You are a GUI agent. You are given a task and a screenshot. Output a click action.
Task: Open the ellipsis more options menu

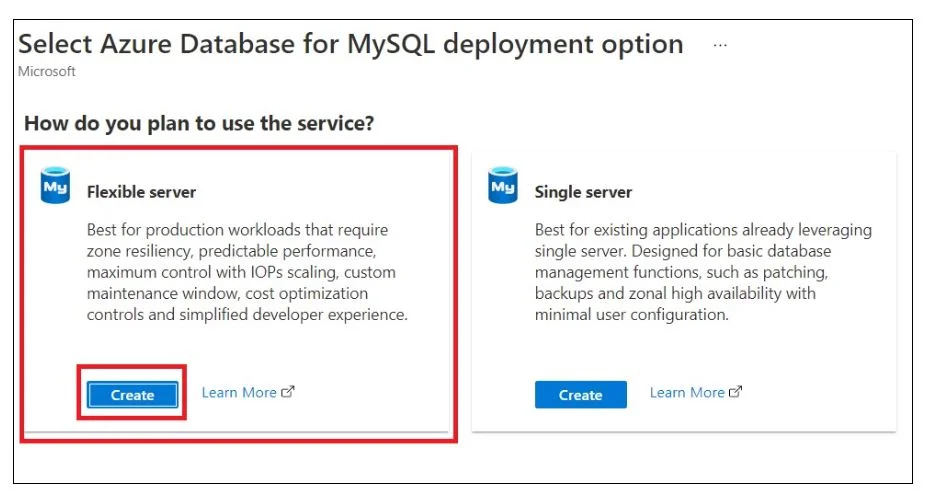tap(720, 45)
